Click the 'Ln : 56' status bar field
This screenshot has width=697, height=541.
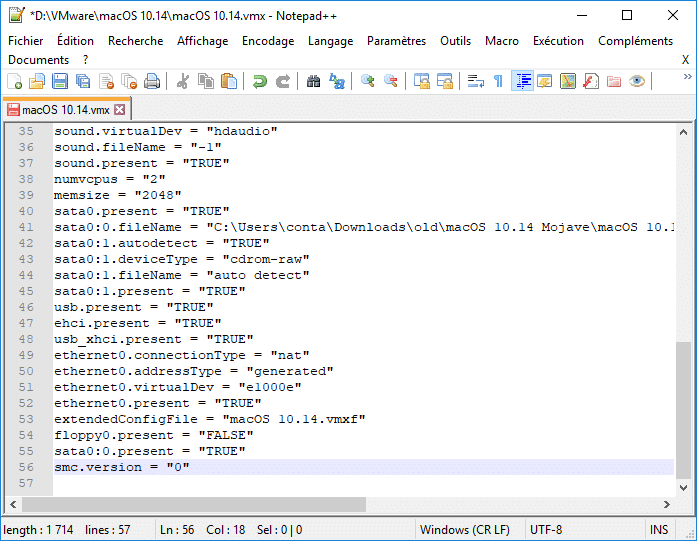[177, 529]
